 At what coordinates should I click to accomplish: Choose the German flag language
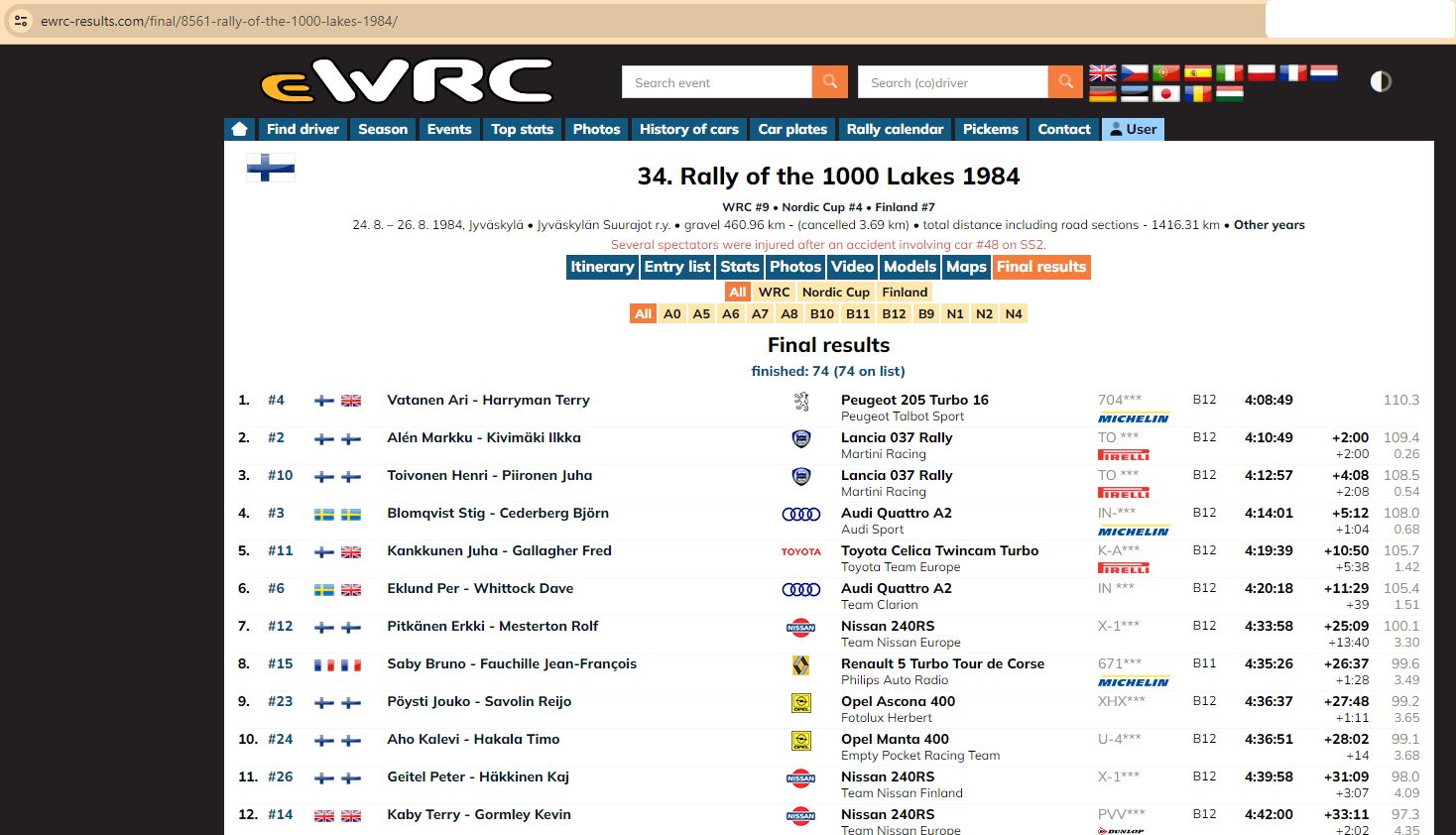pyautogui.click(x=1102, y=94)
